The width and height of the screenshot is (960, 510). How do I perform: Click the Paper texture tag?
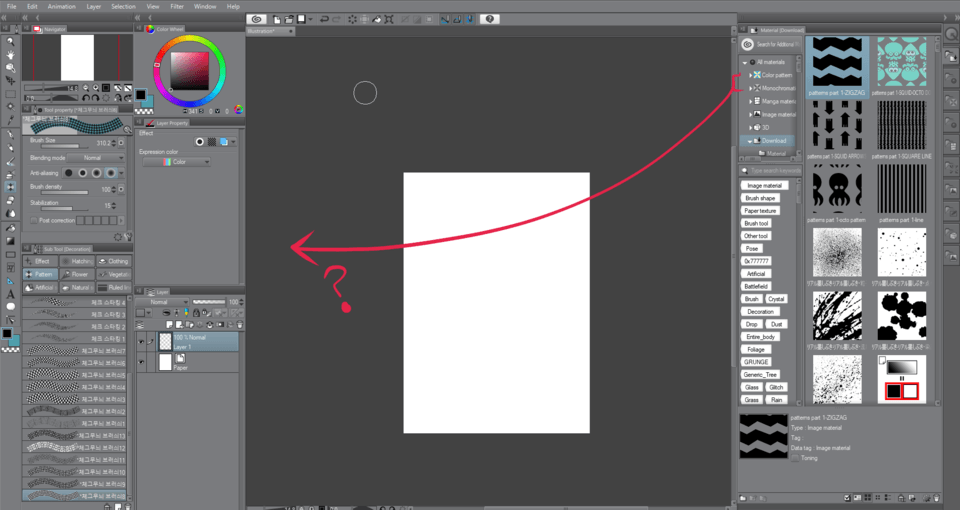point(760,211)
